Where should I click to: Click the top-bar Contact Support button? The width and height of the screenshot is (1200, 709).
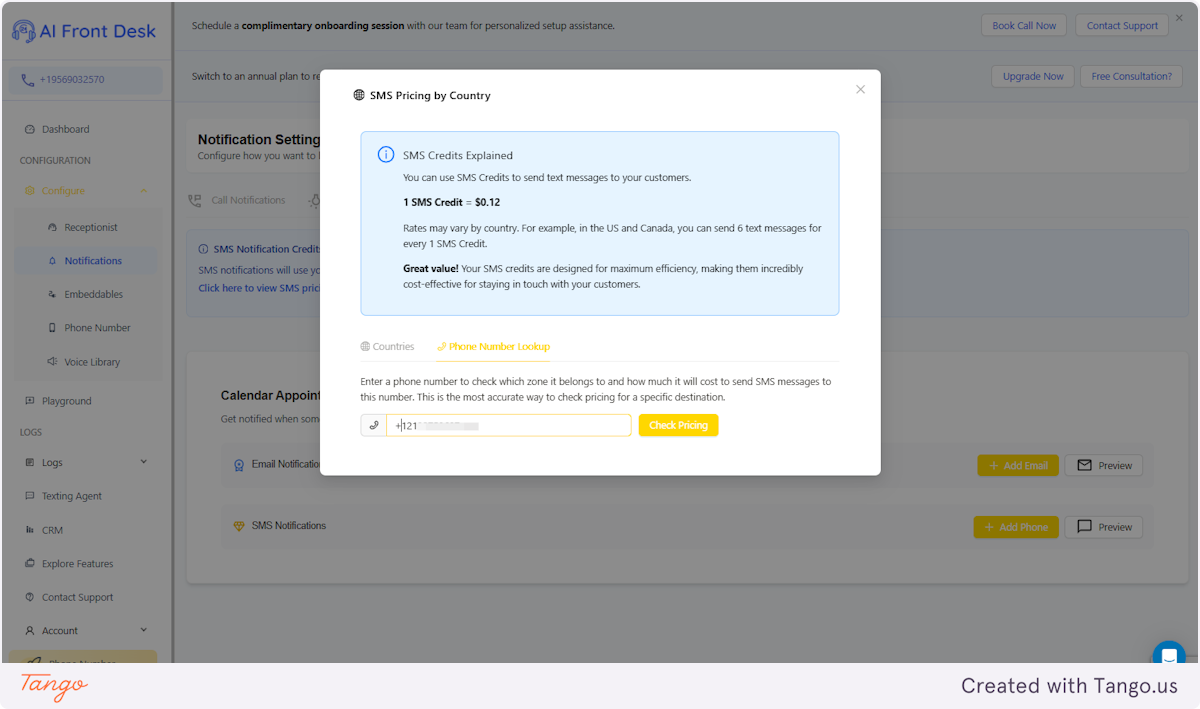[1122, 25]
